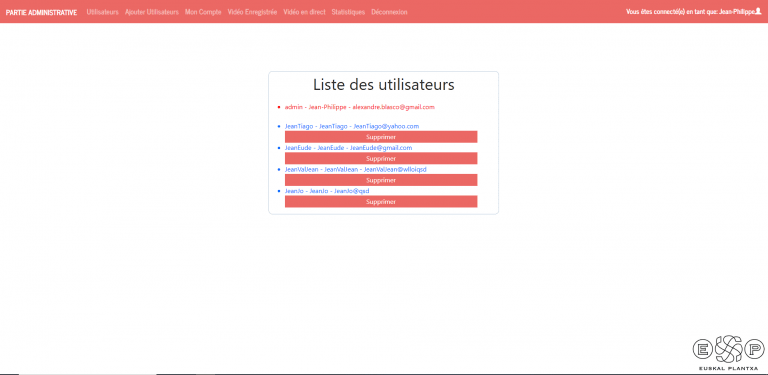Delete user JeanJo with Supprimer
The height and width of the screenshot is (375, 768).
point(381,202)
